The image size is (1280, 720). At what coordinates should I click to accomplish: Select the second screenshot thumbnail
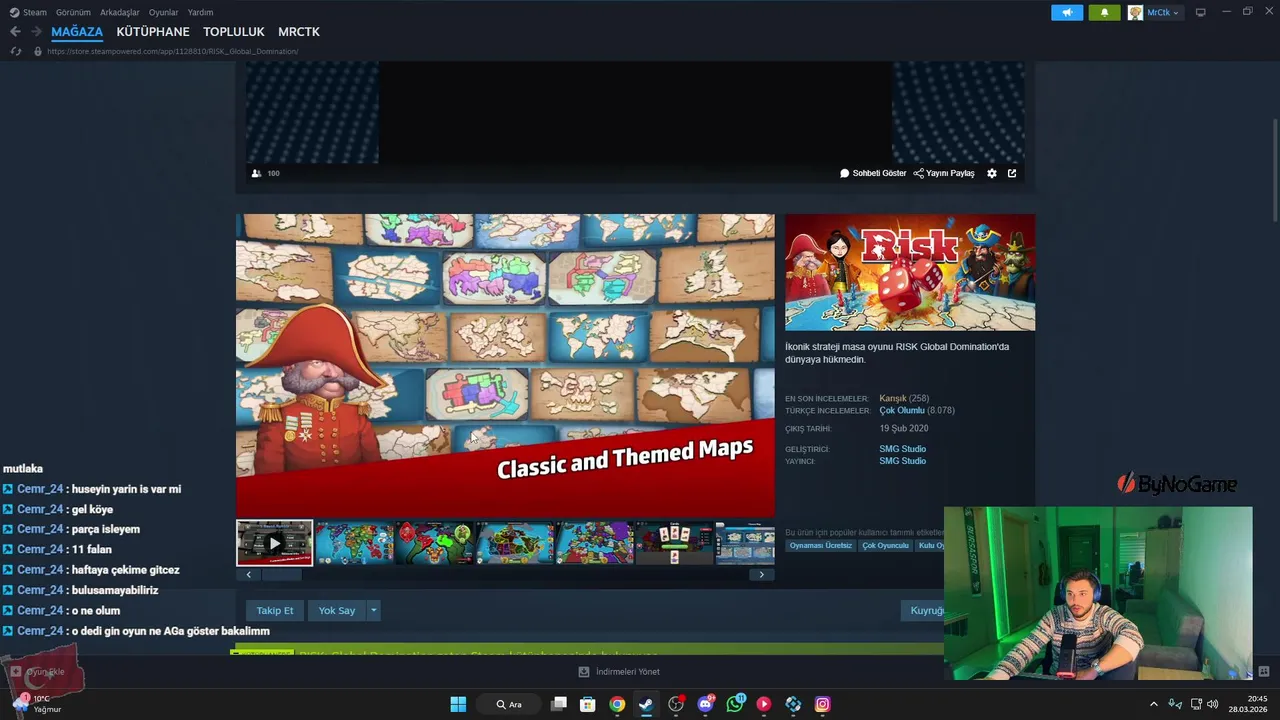pyautogui.click(x=355, y=543)
